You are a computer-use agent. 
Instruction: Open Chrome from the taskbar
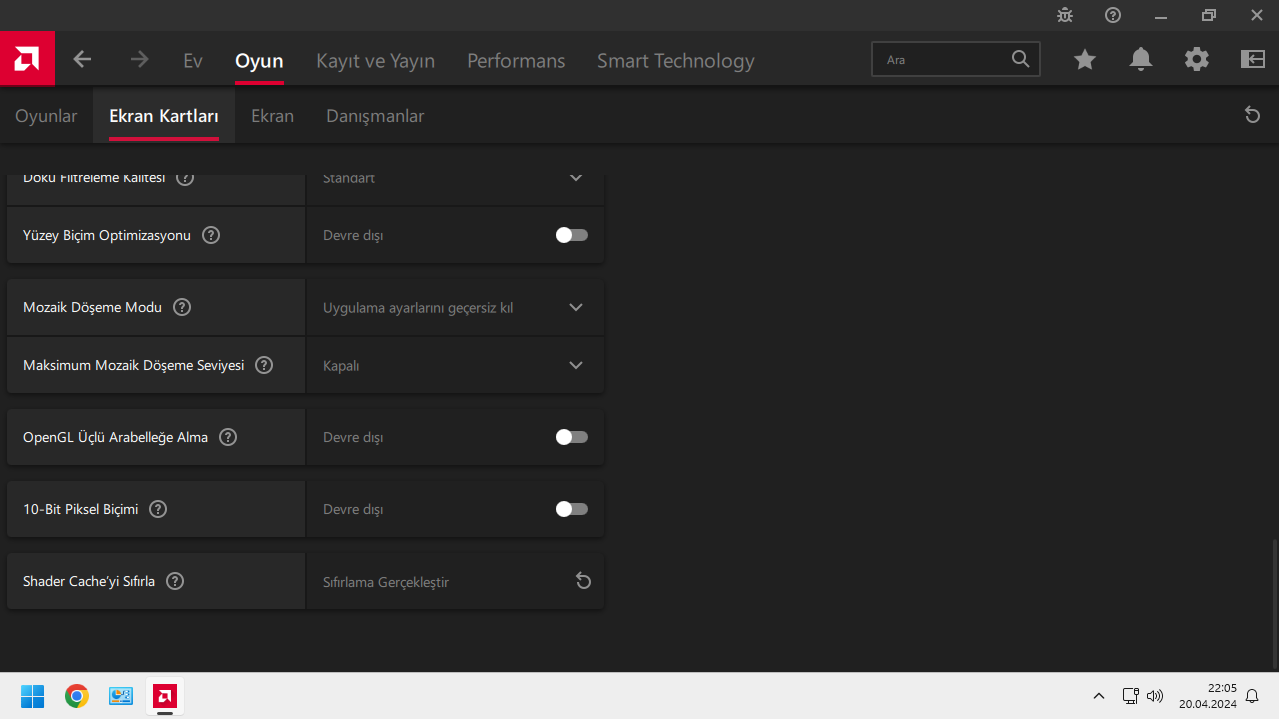[77, 696]
